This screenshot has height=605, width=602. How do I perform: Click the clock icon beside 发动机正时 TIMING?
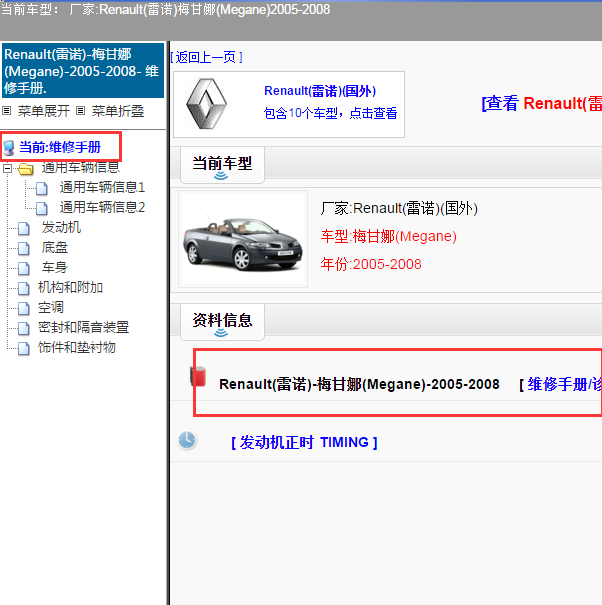click(187, 440)
